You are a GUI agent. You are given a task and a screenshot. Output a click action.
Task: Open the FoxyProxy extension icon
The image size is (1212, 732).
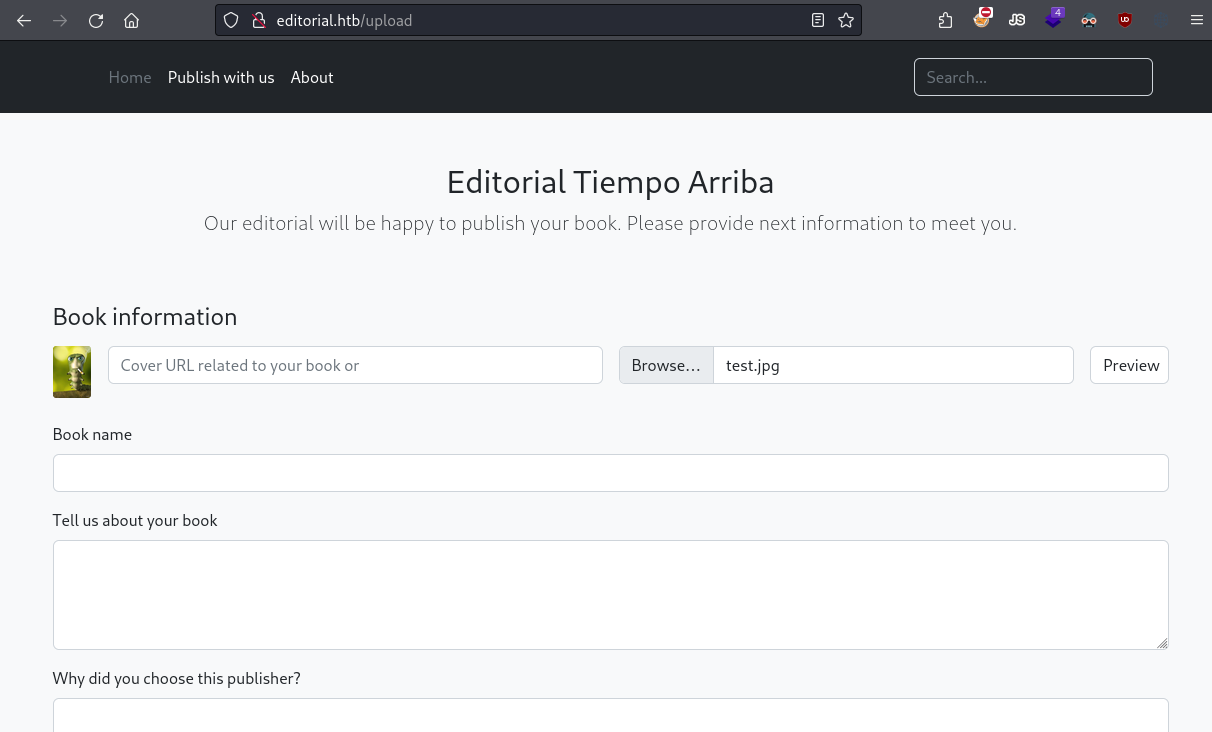coord(982,18)
